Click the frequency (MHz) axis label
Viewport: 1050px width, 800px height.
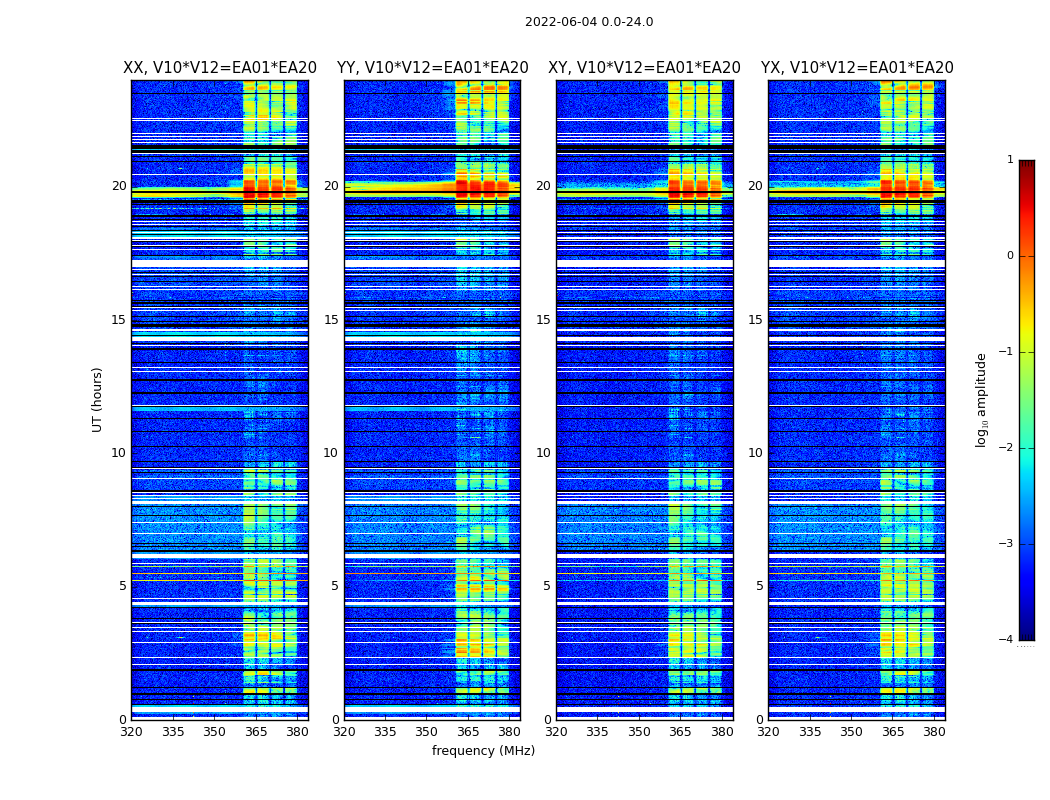pos(483,751)
